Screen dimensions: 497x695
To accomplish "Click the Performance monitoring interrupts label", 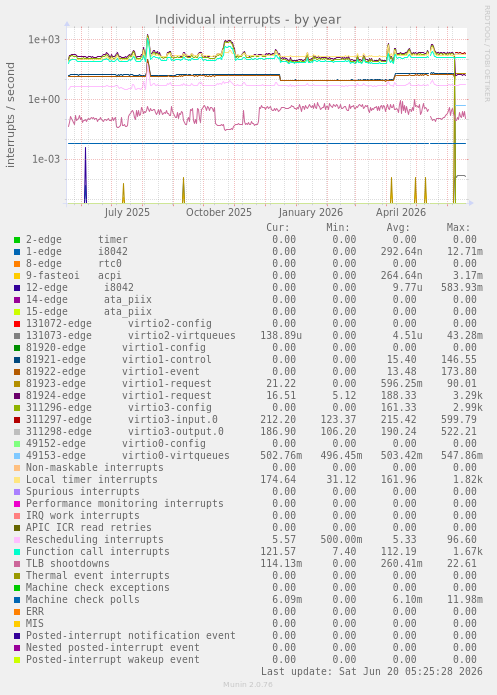I will coord(125,503).
